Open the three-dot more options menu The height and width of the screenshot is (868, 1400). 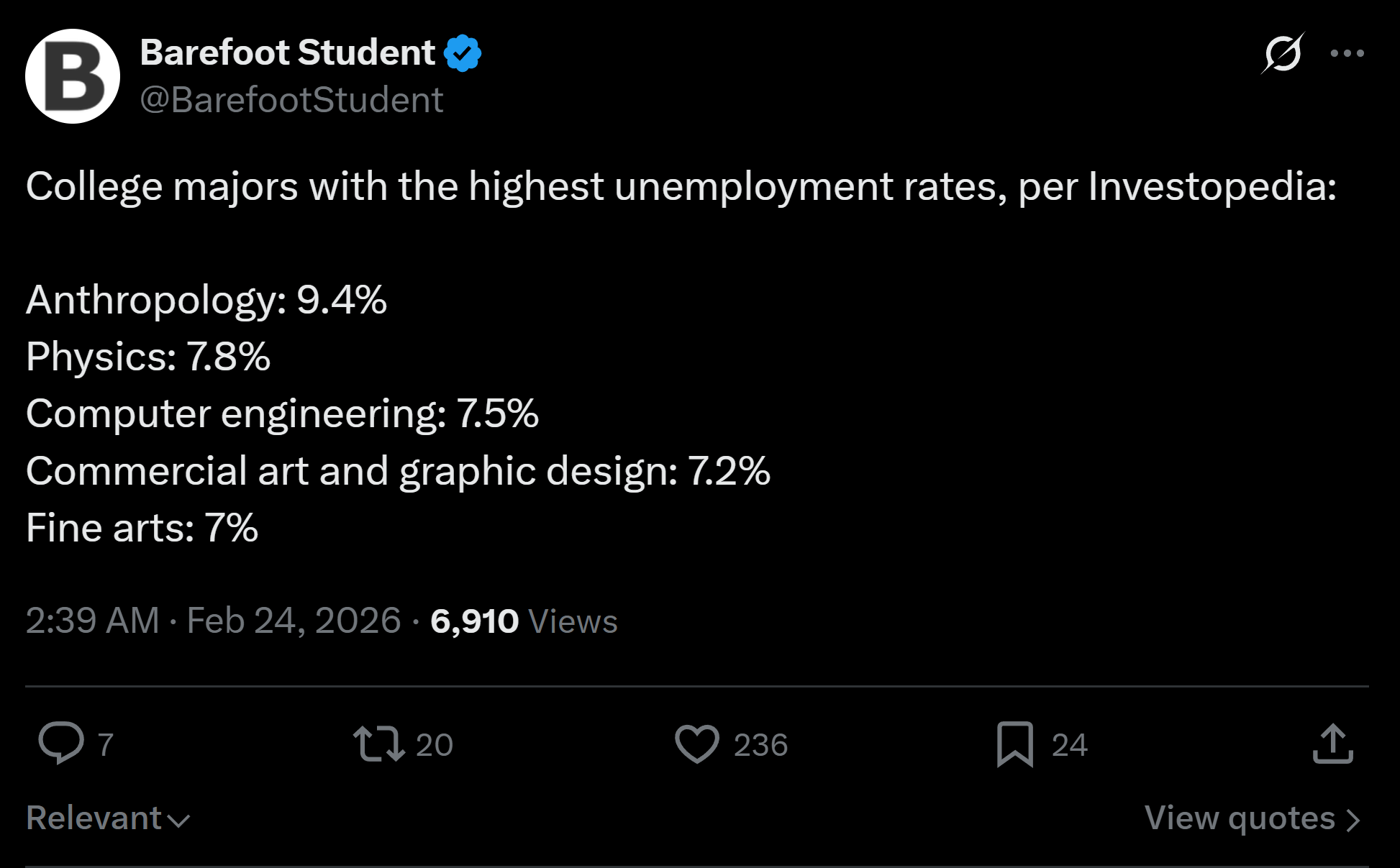coord(1347,53)
